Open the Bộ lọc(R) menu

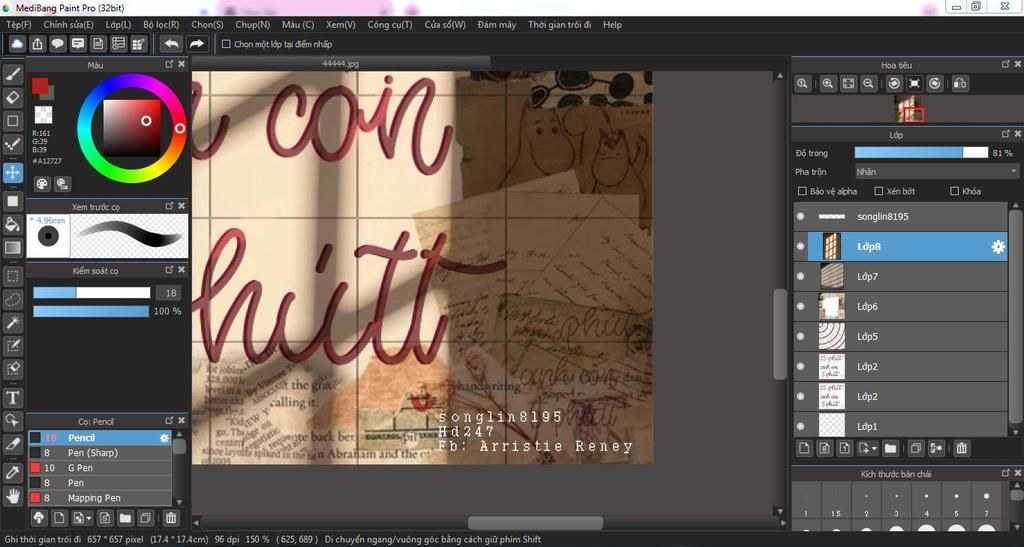pyautogui.click(x=161, y=25)
